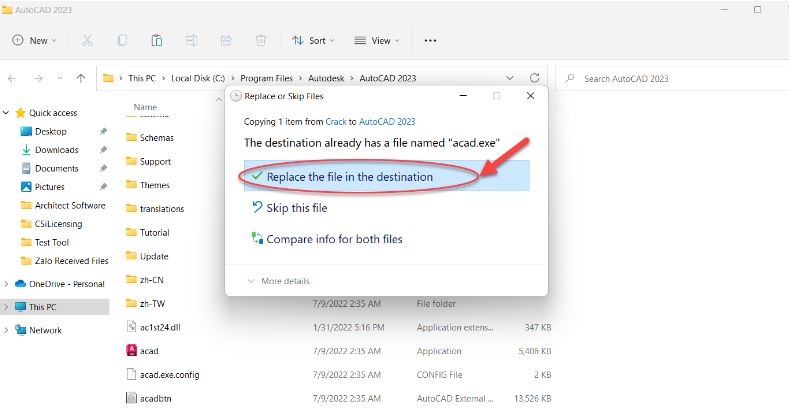The image size is (789, 408).
Task: Go forward with the Forward arrow
Action: (x=38, y=78)
